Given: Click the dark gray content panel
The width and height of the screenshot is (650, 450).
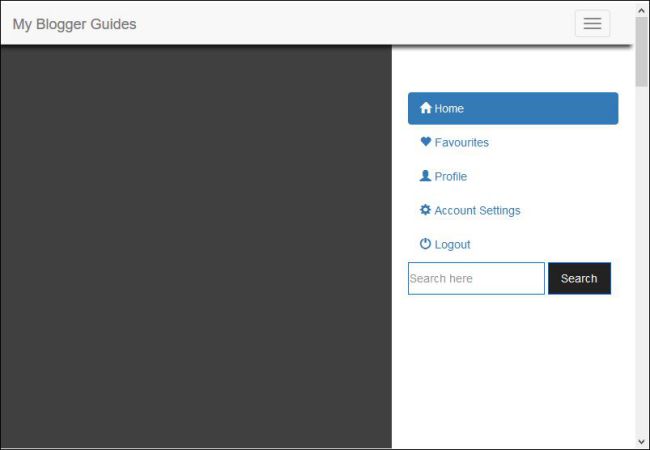Looking at the screenshot, I should click(x=195, y=250).
